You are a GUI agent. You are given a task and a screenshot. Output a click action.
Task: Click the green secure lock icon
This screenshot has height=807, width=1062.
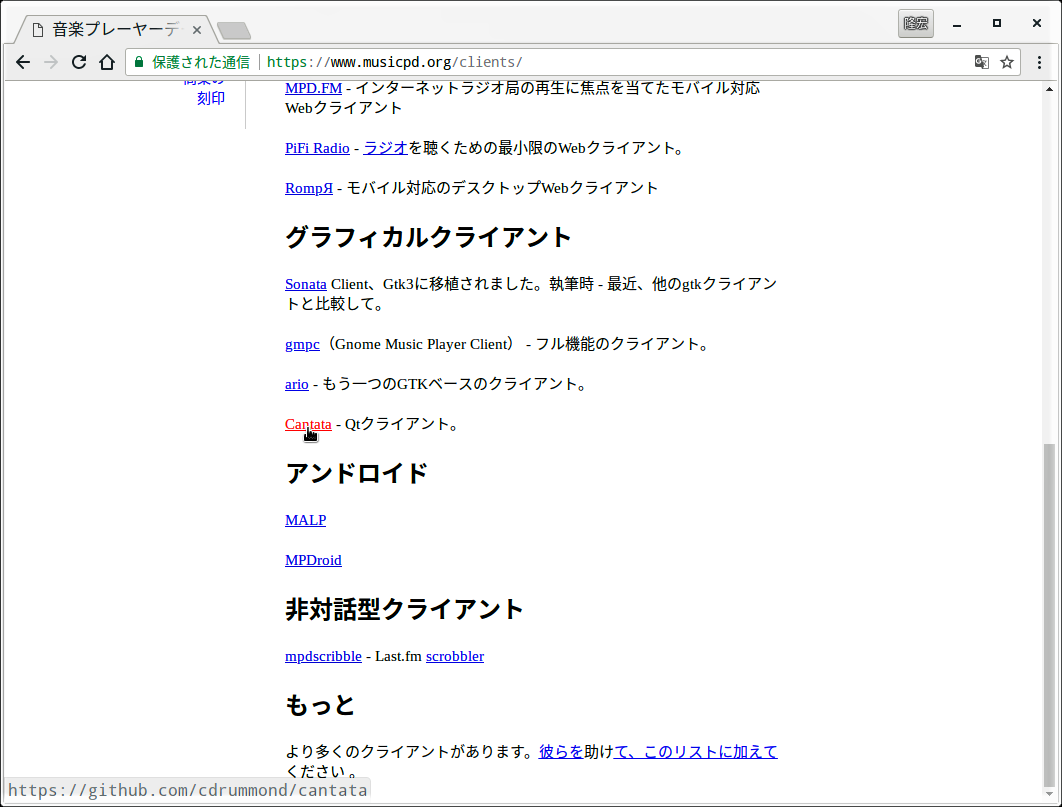[x=139, y=62]
